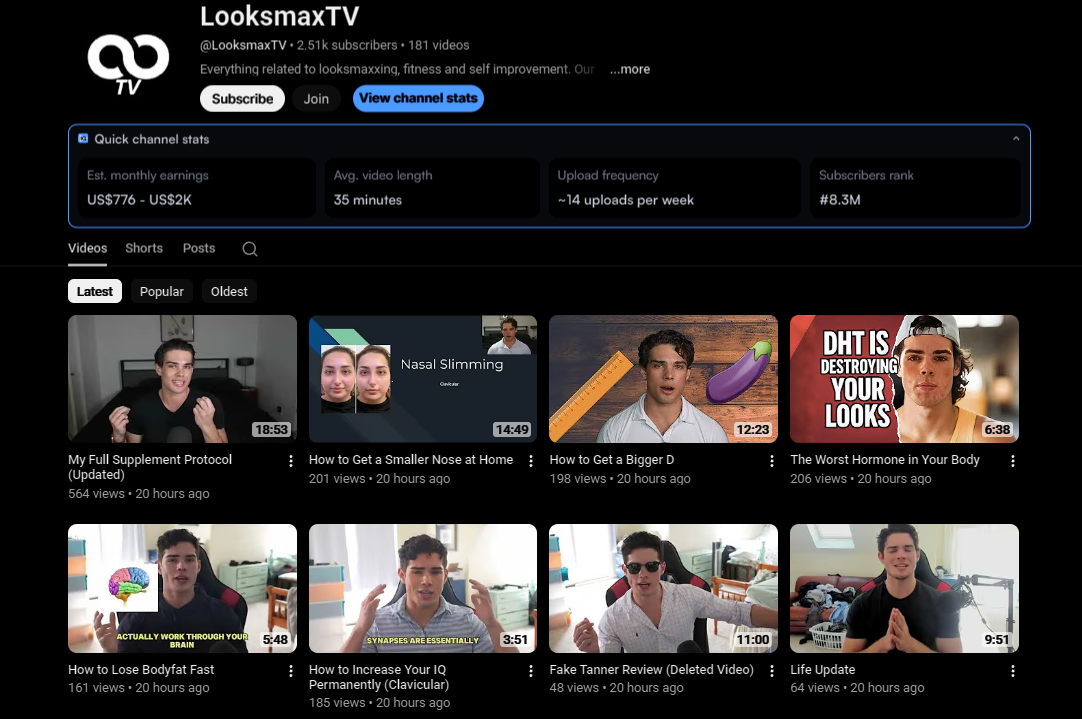Click the channel search magnifier icon

click(x=250, y=249)
